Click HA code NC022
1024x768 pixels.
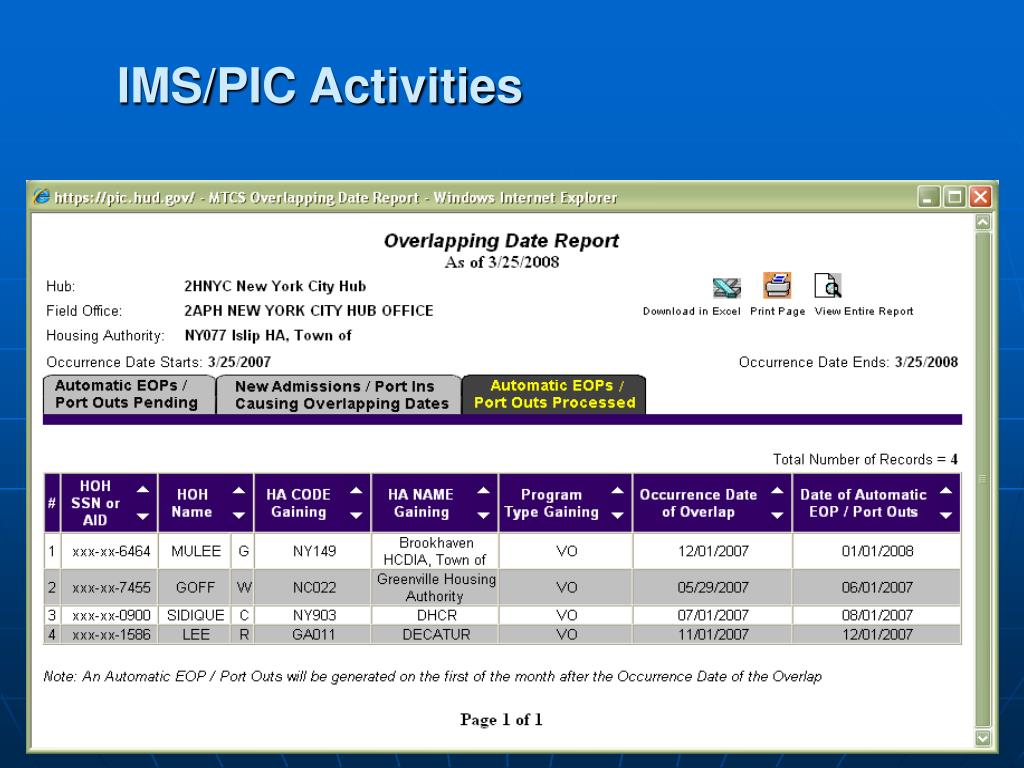pyautogui.click(x=314, y=588)
